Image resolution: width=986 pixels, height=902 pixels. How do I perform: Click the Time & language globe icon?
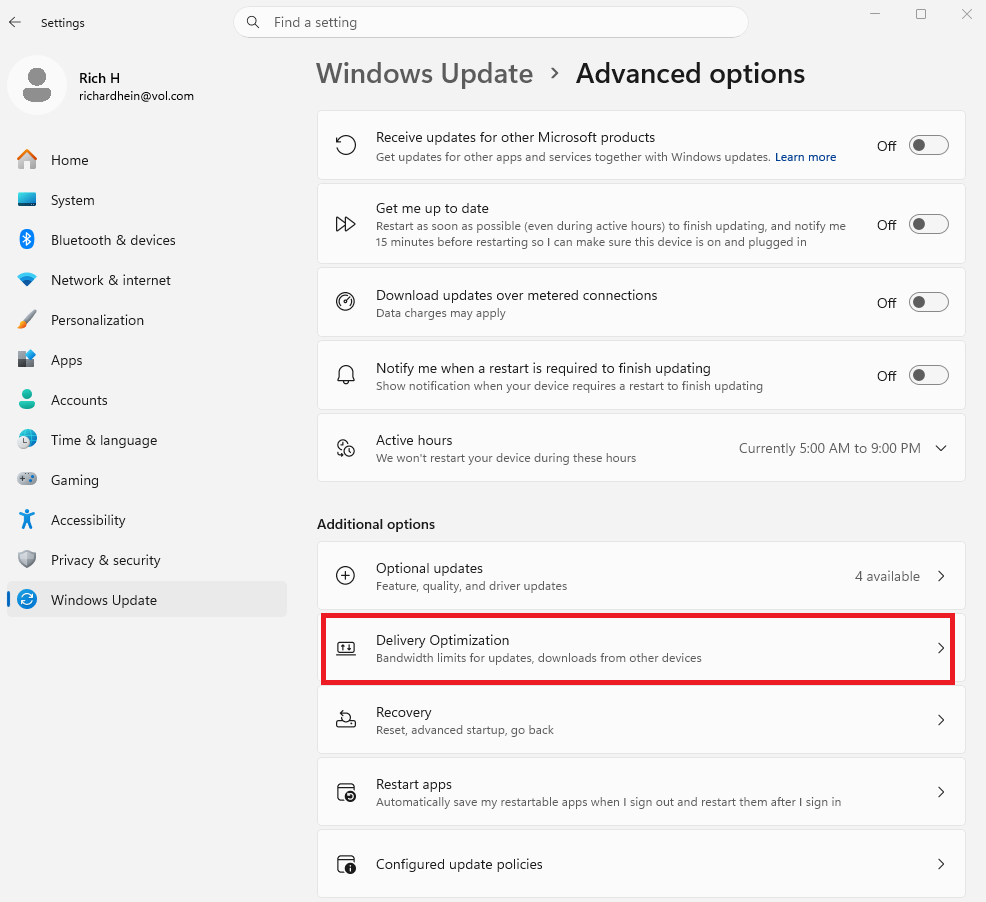27,439
